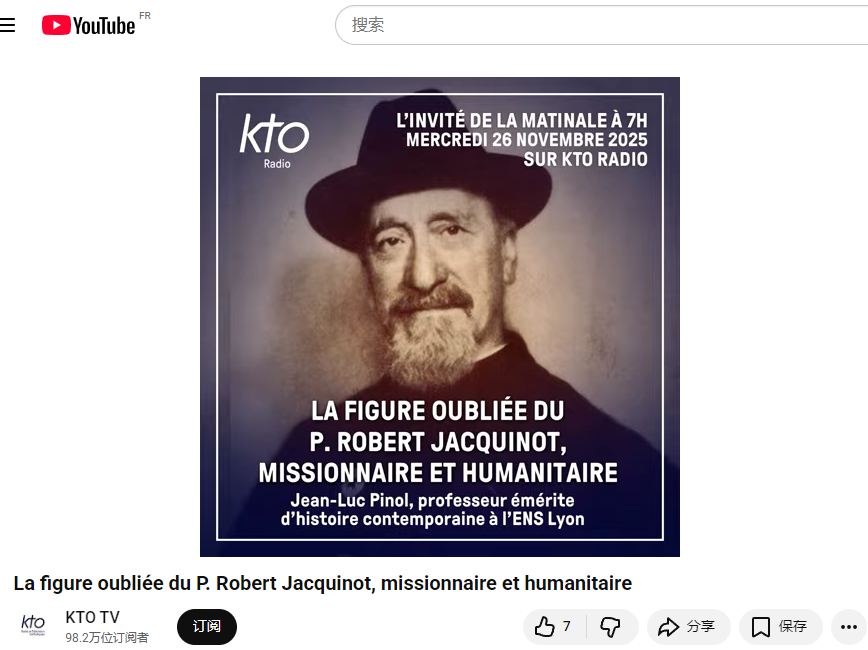Image resolution: width=868 pixels, height=650 pixels.
Task: Open the KTO TV channel name link
Action: (x=92, y=617)
